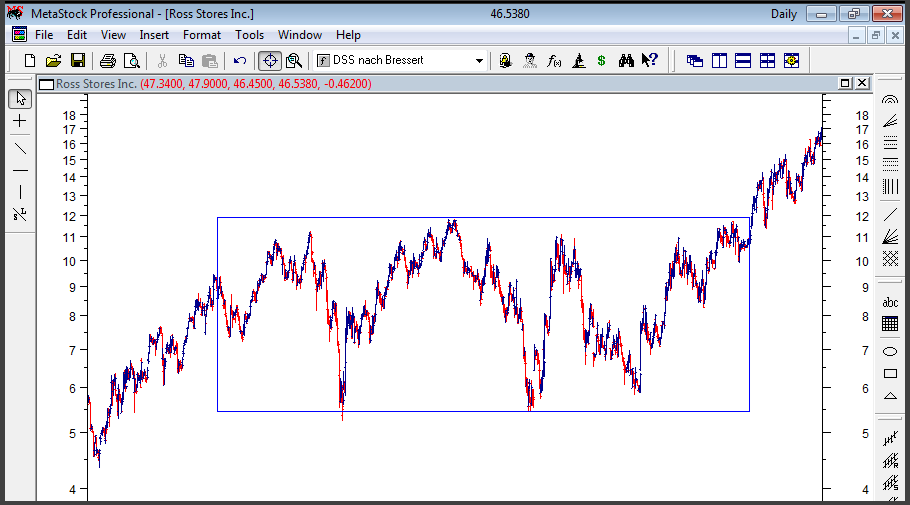This screenshot has height=505, width=910.
Task: Click the green dollar sign icon
Action: point(601,60)
